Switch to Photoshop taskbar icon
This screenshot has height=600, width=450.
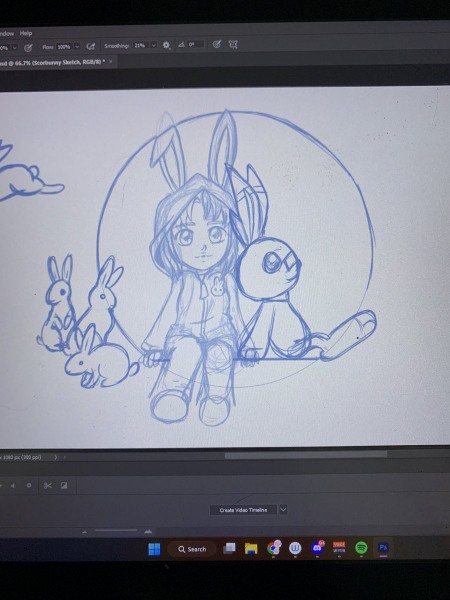383,548
